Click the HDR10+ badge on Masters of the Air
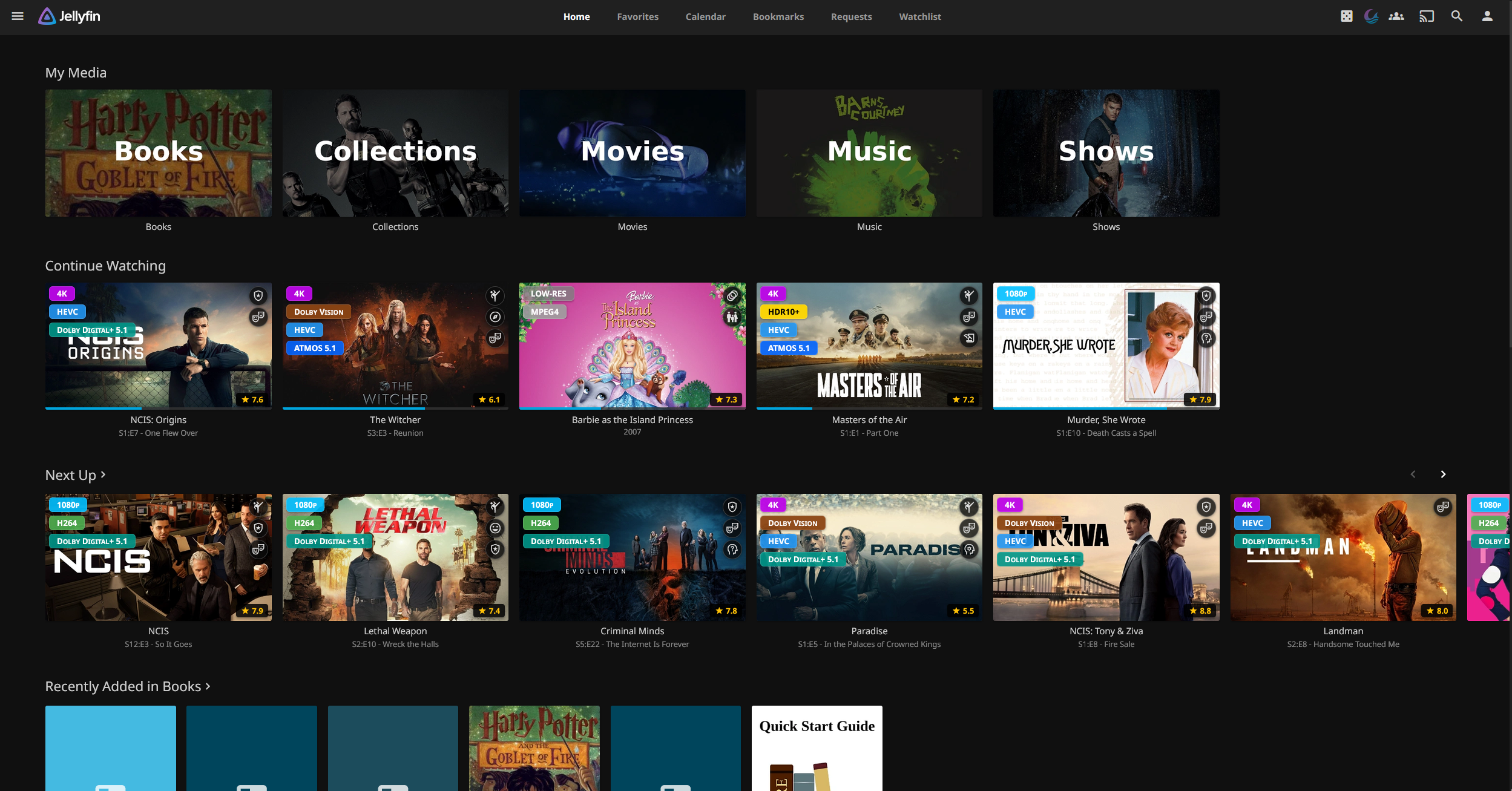Screen dimensions: 1512x791 pos(783,312)
